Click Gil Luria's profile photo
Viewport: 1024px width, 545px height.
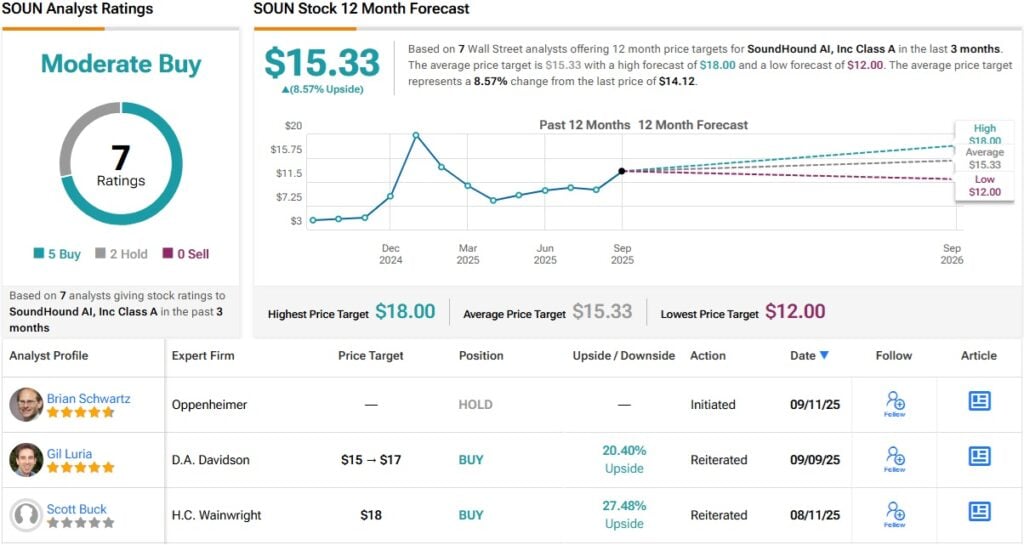[26, 460]
